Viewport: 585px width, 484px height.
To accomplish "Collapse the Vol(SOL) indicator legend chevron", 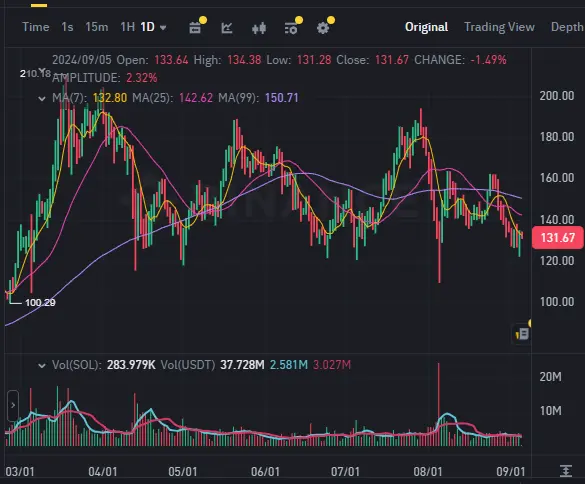I will [42, 366].
